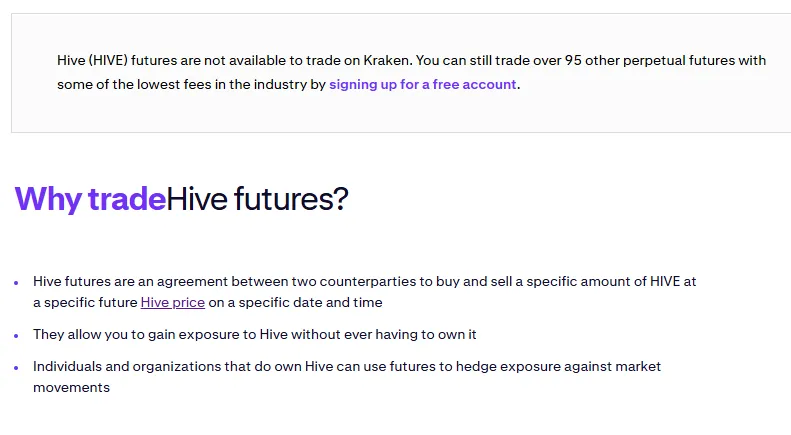Click the bullet dot before Hive futures are

click(16, 283)
